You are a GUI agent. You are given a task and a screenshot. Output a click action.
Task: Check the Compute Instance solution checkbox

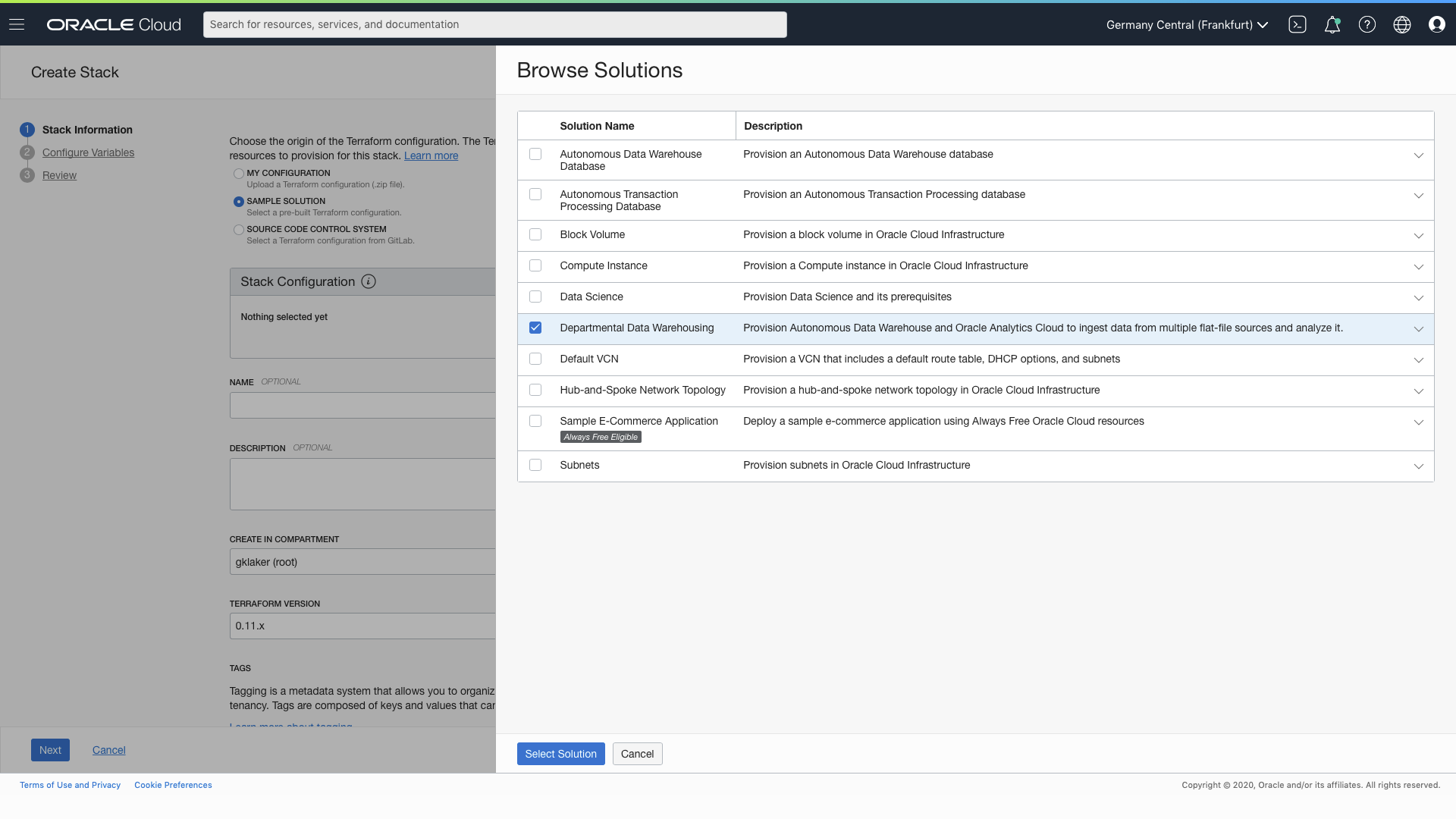(535, 265)
